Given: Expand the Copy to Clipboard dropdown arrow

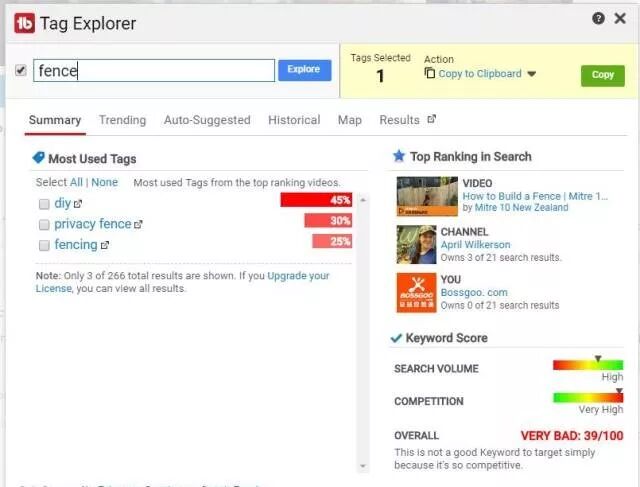Looking at the screenshot, I should pyautogui.click(x=531, y=74).
